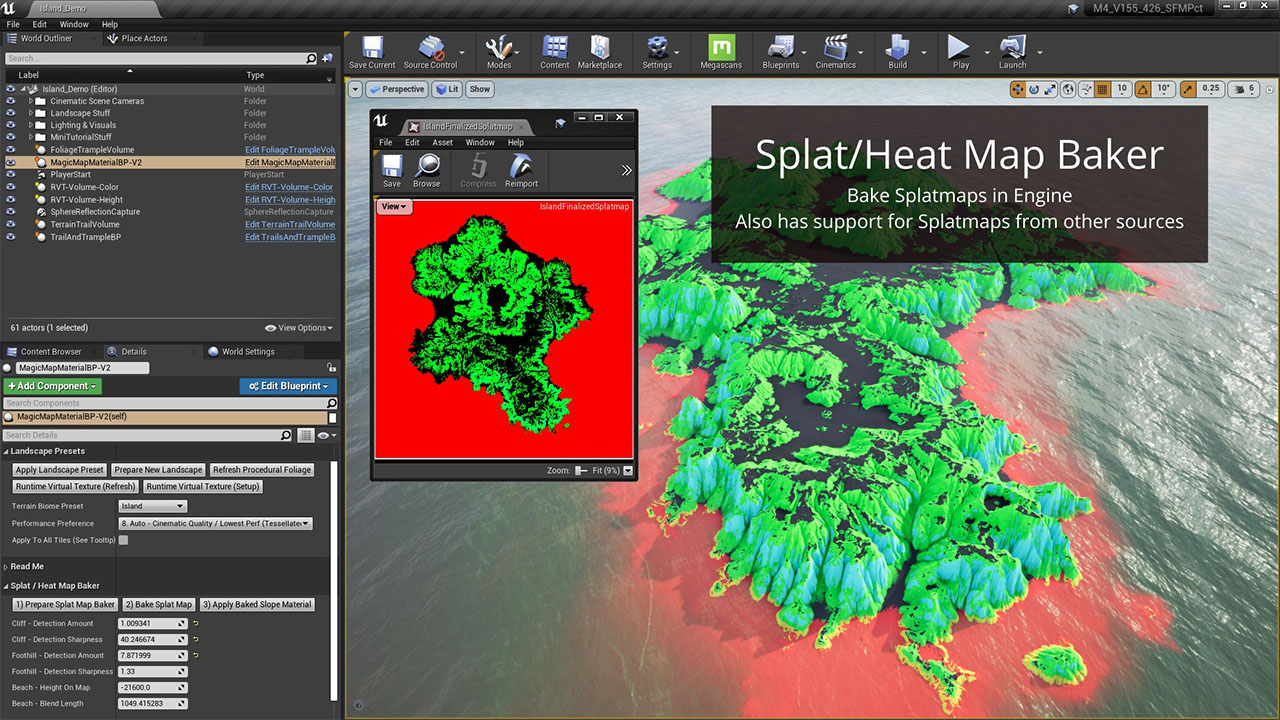This screenshot has height=720, width=1280.
Task: Open the Asset menu in texture editor
Action: [x=442, y=143]
